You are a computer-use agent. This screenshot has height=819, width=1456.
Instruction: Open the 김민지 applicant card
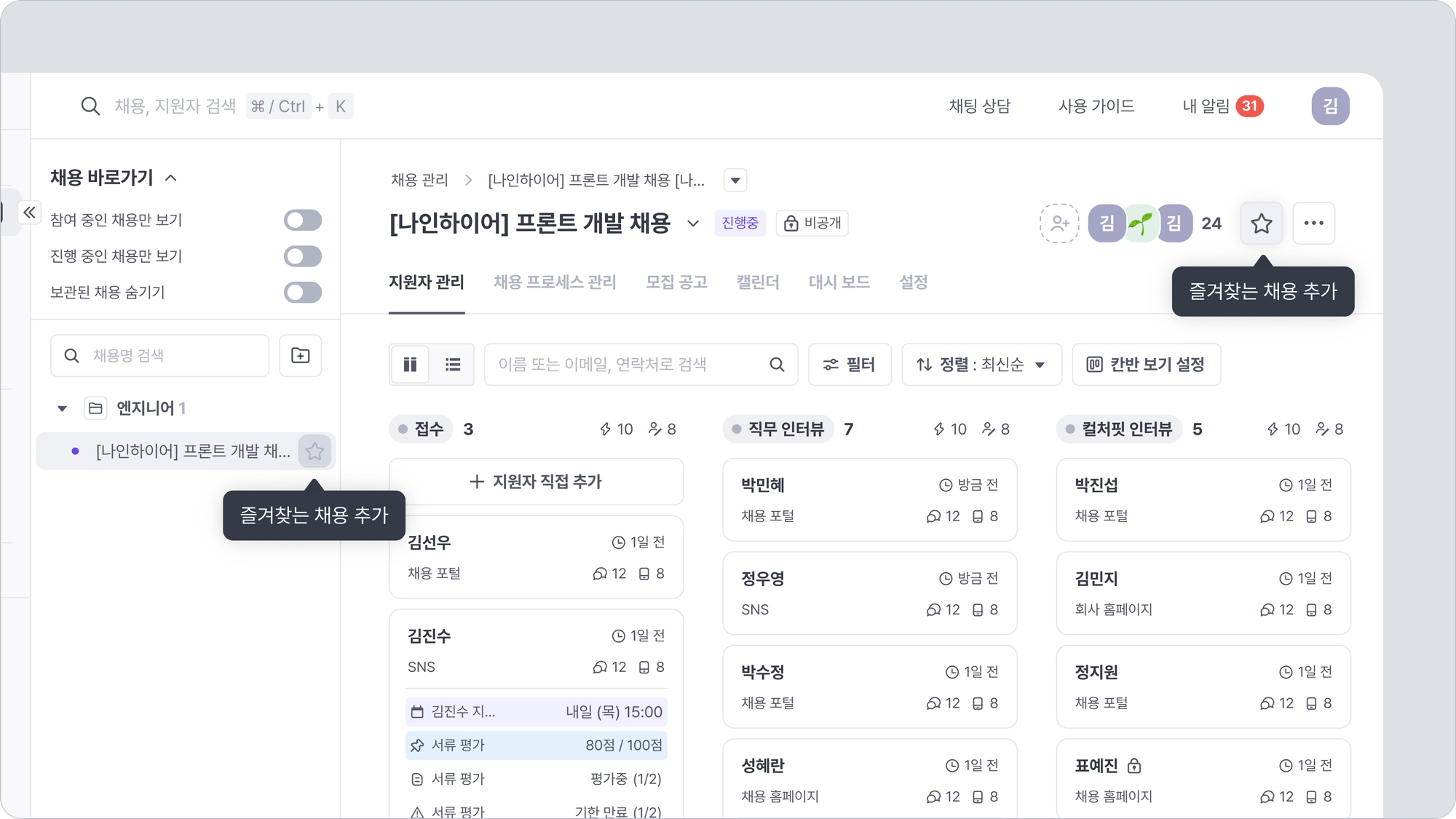coord(1203,593)
